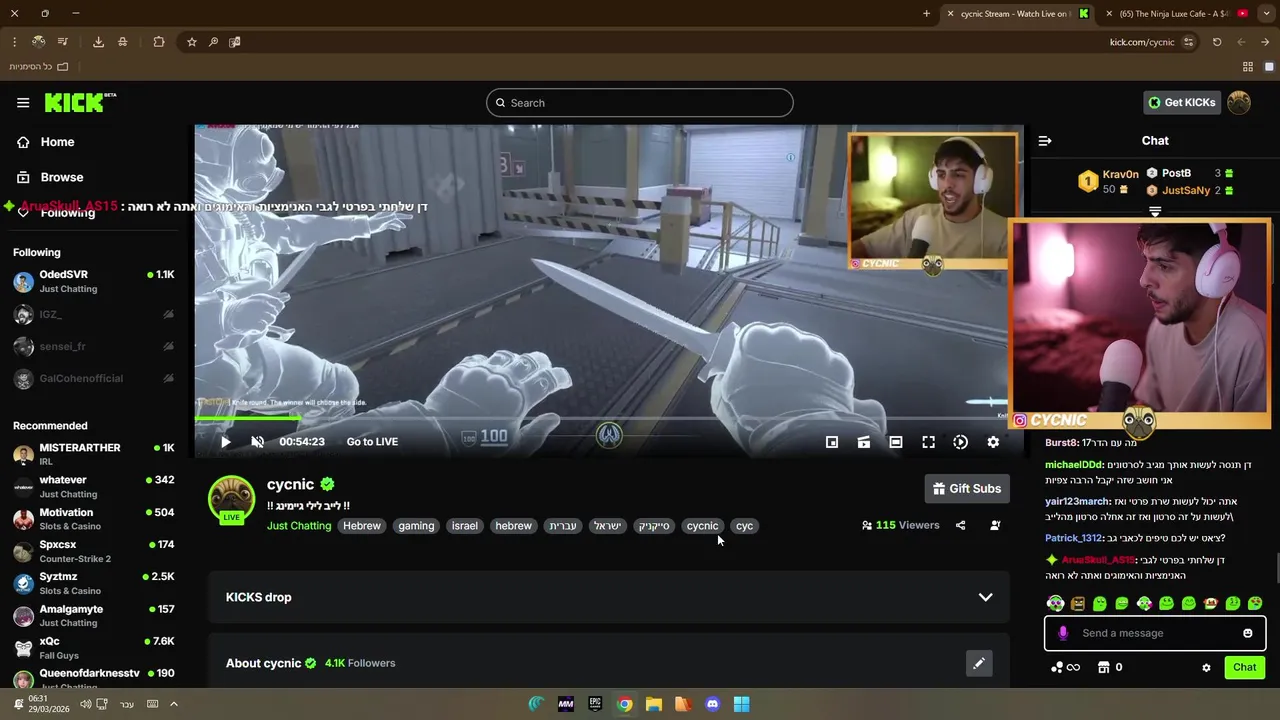Open the Just Chatting category link
This screenshot has height=720, width=1280.
pos(299,526)
